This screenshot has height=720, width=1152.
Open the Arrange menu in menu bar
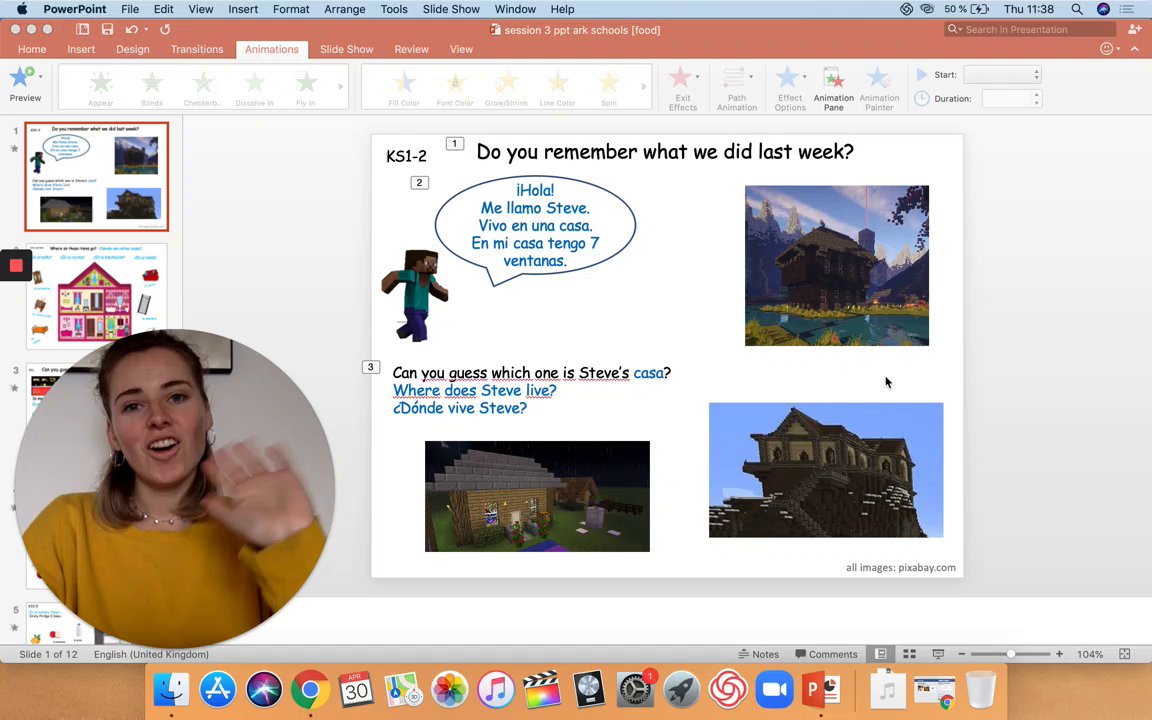[345, 9]
